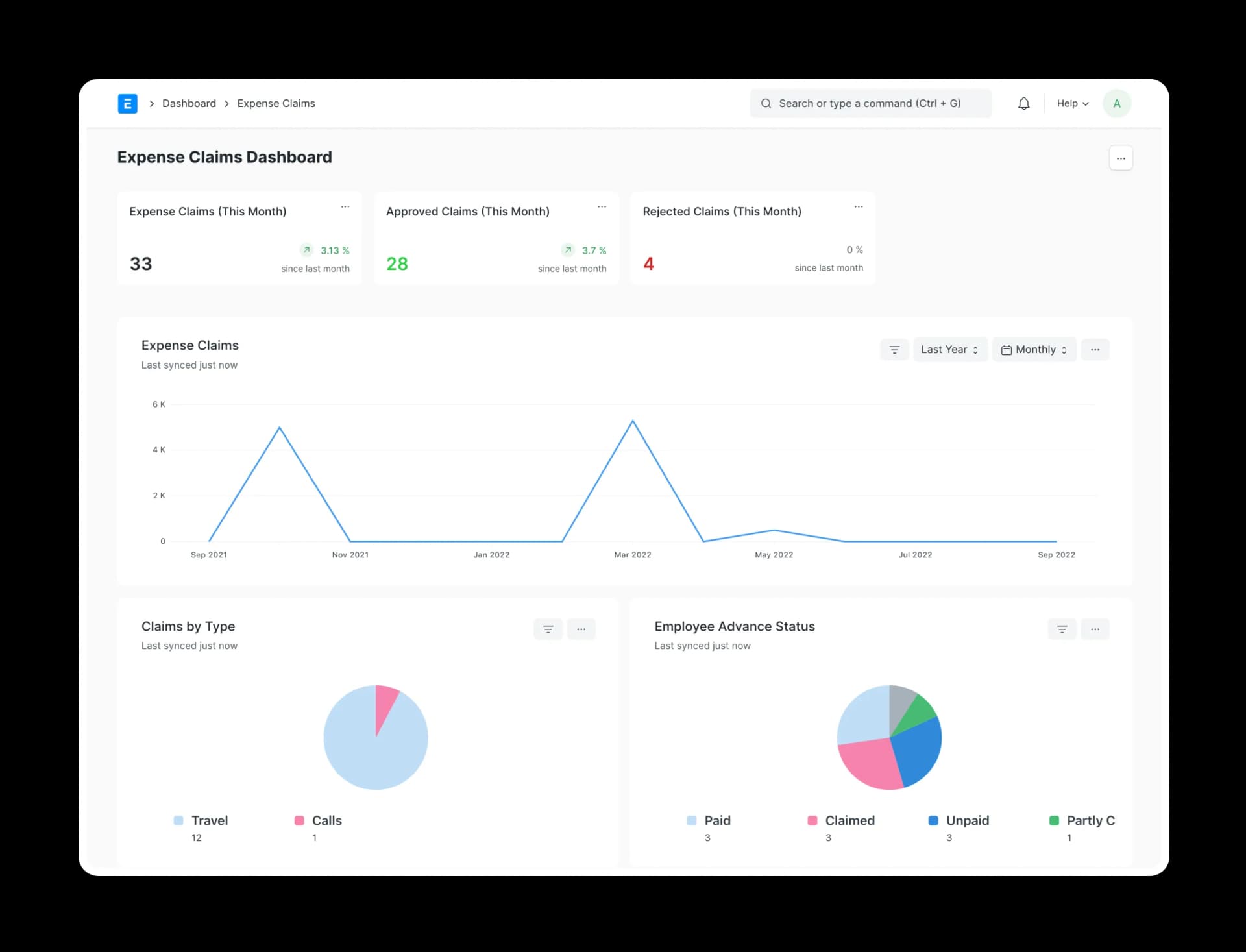Click the 28 approved claims count

tap(397, 264)
